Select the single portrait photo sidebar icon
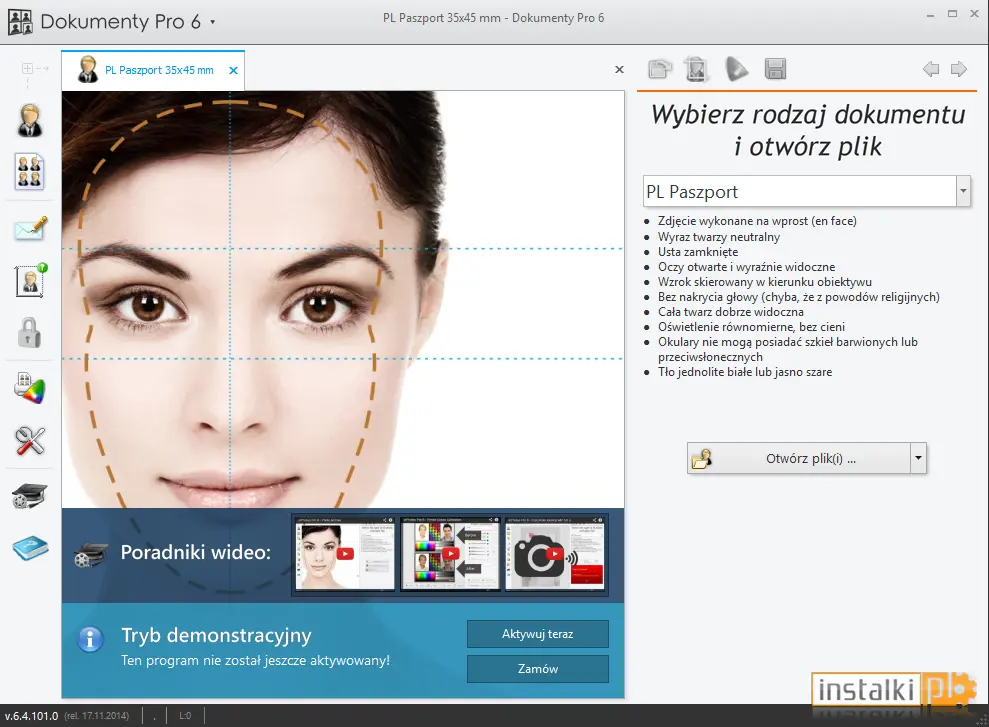The height and width of the screenshot is (727, 989). pos(30,120)
